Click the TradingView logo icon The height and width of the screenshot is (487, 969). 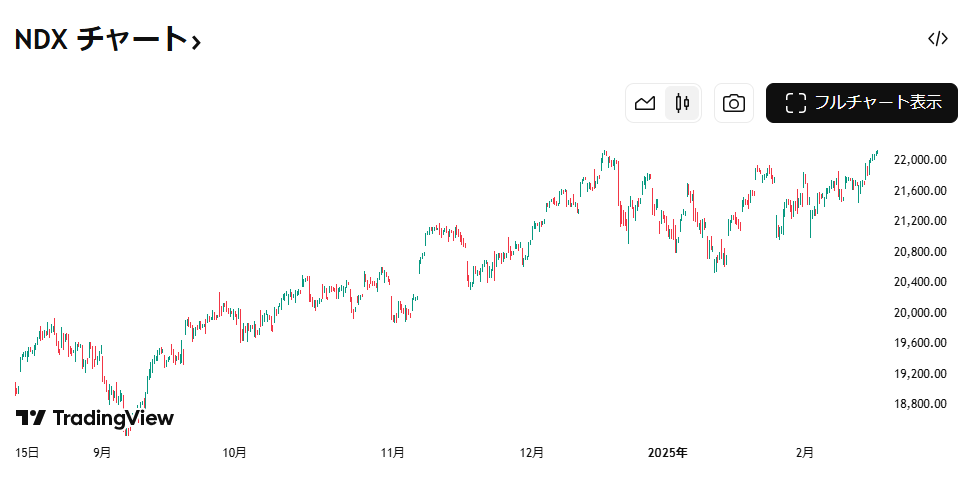30,418
